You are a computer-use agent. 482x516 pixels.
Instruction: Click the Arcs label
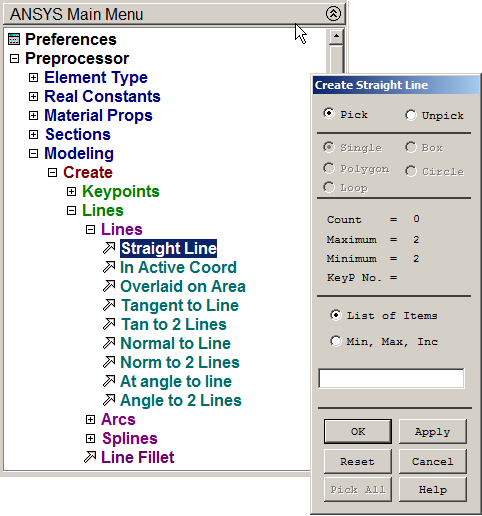118,420
